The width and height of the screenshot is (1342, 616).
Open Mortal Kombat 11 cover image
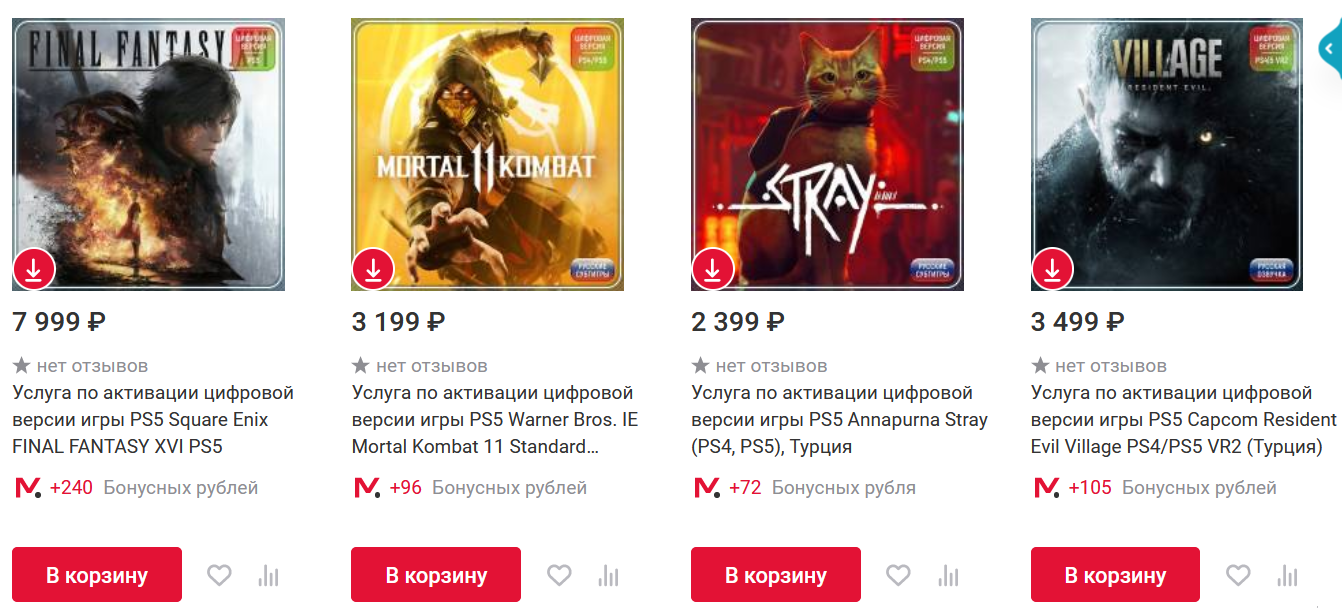click(x=488, y=154)
